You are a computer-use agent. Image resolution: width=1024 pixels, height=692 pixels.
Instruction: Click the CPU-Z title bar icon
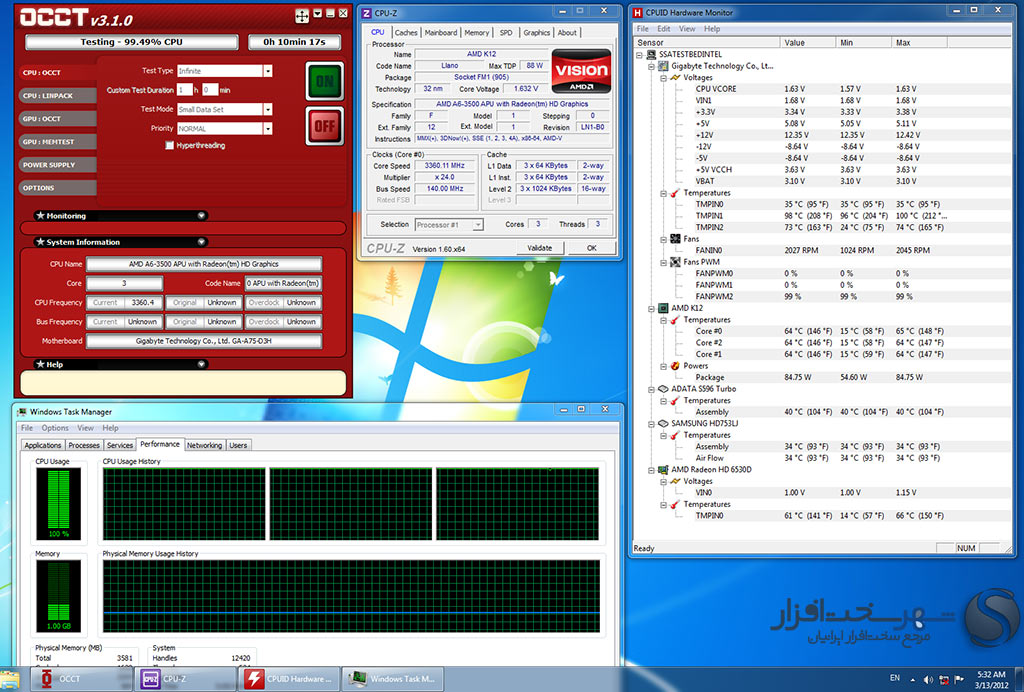click(366, 12)
